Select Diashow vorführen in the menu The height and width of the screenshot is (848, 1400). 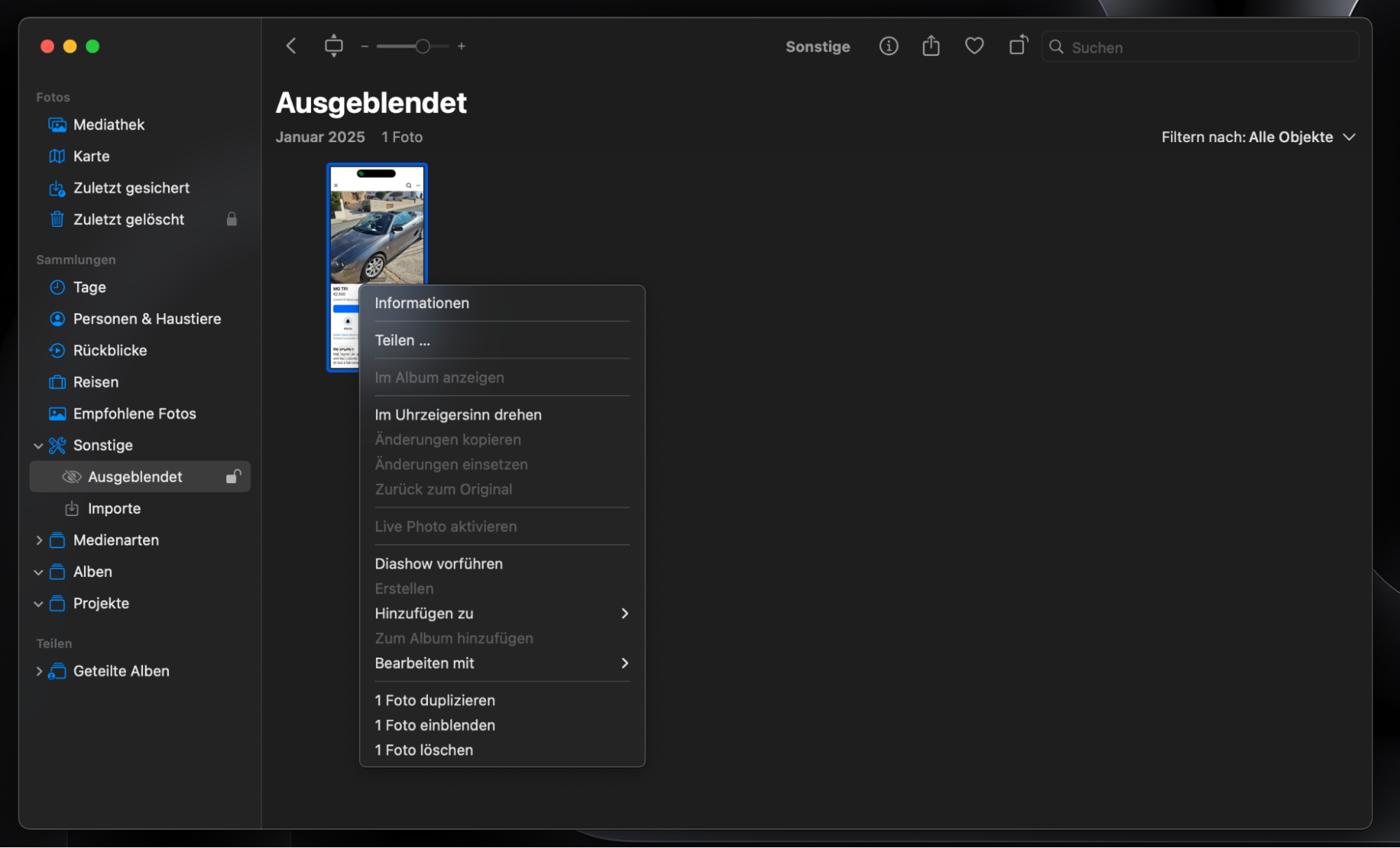click(438, 564)
